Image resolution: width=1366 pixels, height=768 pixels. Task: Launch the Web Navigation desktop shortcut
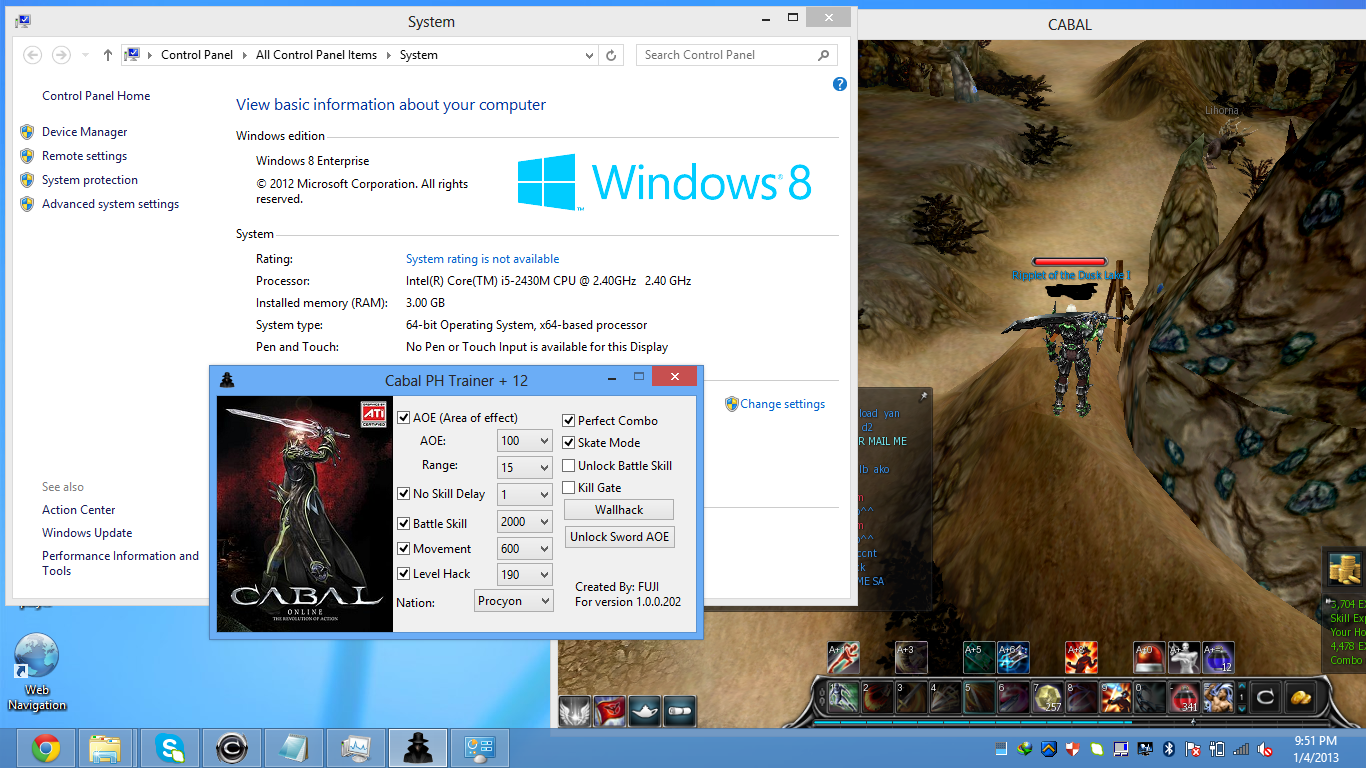[x=37, y=673]
